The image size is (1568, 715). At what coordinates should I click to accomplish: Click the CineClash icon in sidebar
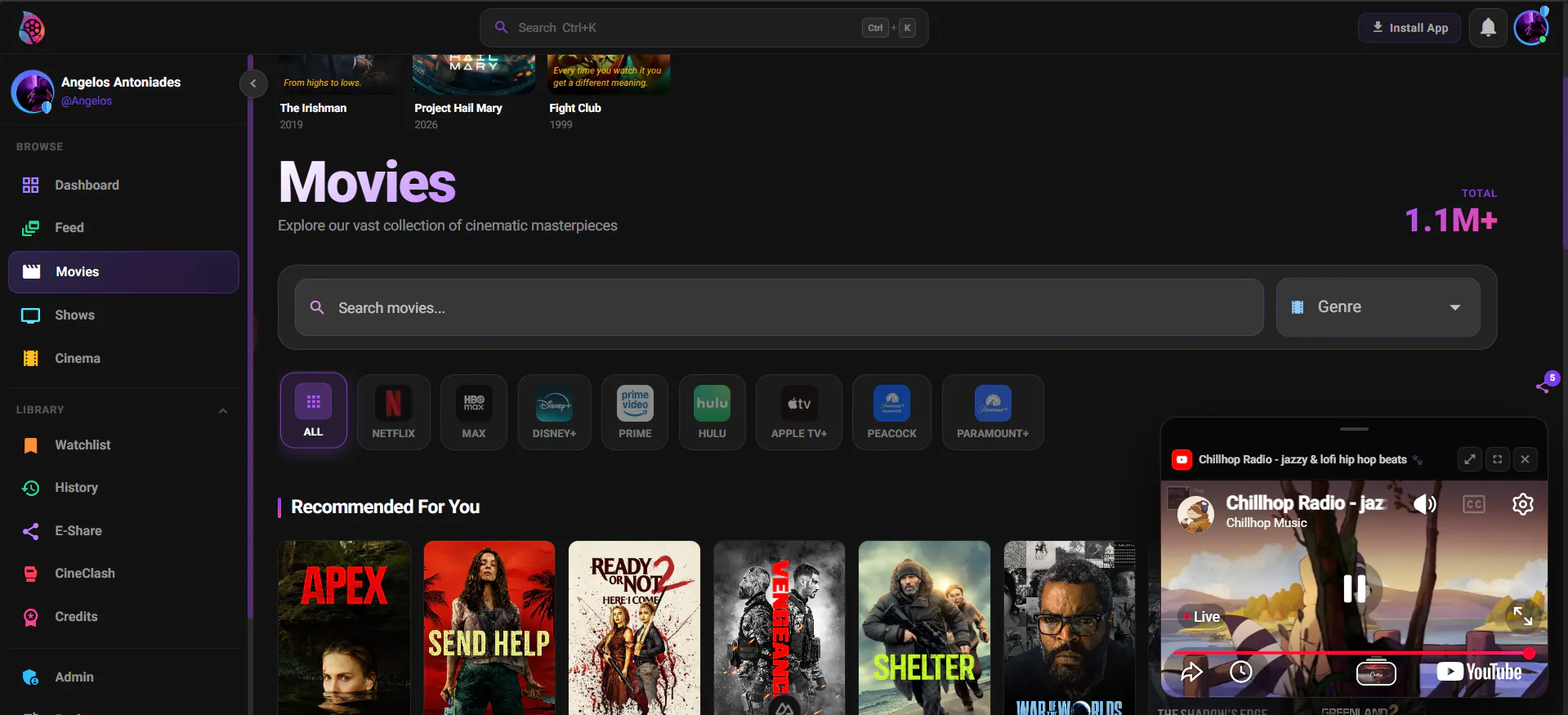31,574
